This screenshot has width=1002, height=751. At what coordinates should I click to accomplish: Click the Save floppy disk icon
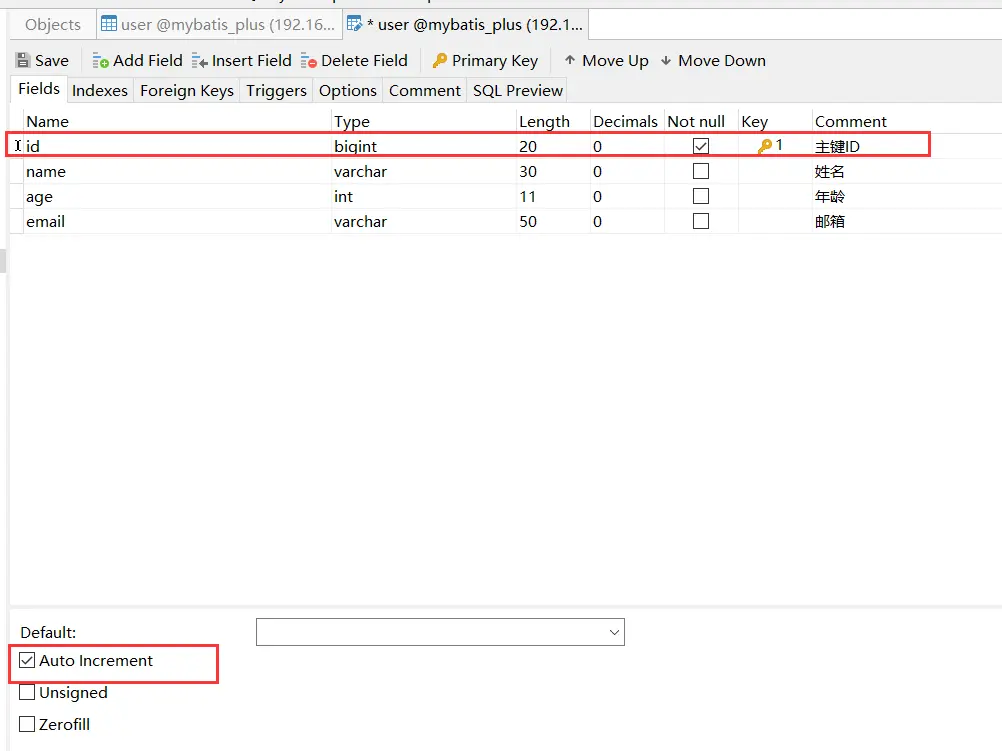click(23, 61)
